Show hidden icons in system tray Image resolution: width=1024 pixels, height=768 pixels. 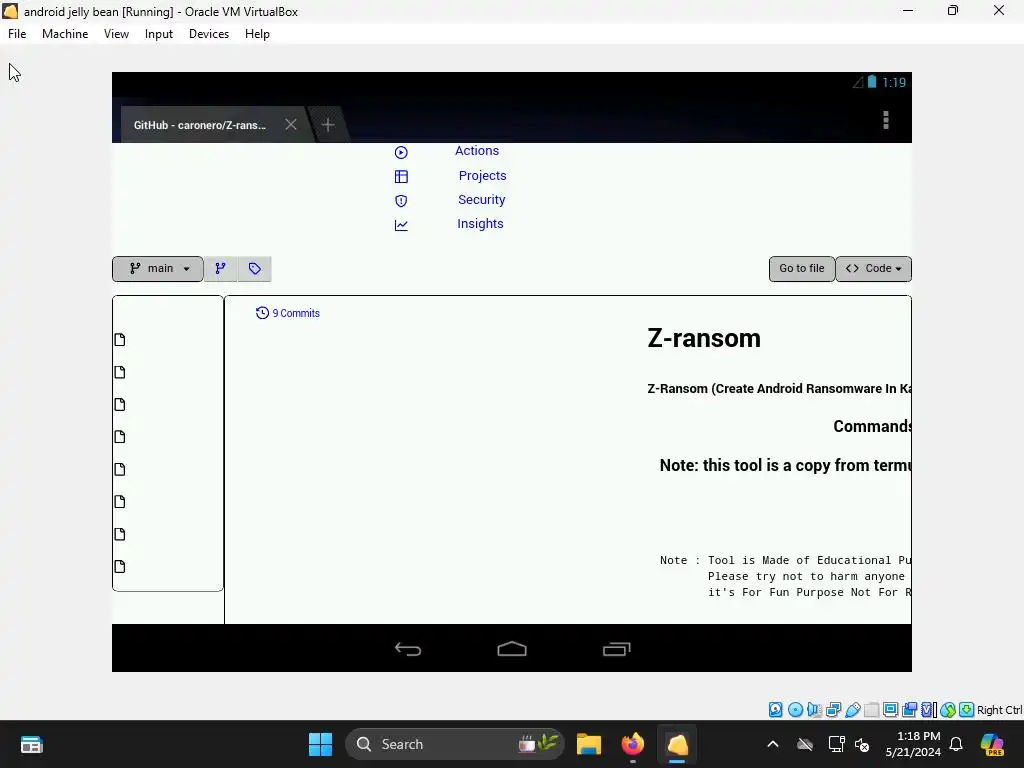click(773, 744)
